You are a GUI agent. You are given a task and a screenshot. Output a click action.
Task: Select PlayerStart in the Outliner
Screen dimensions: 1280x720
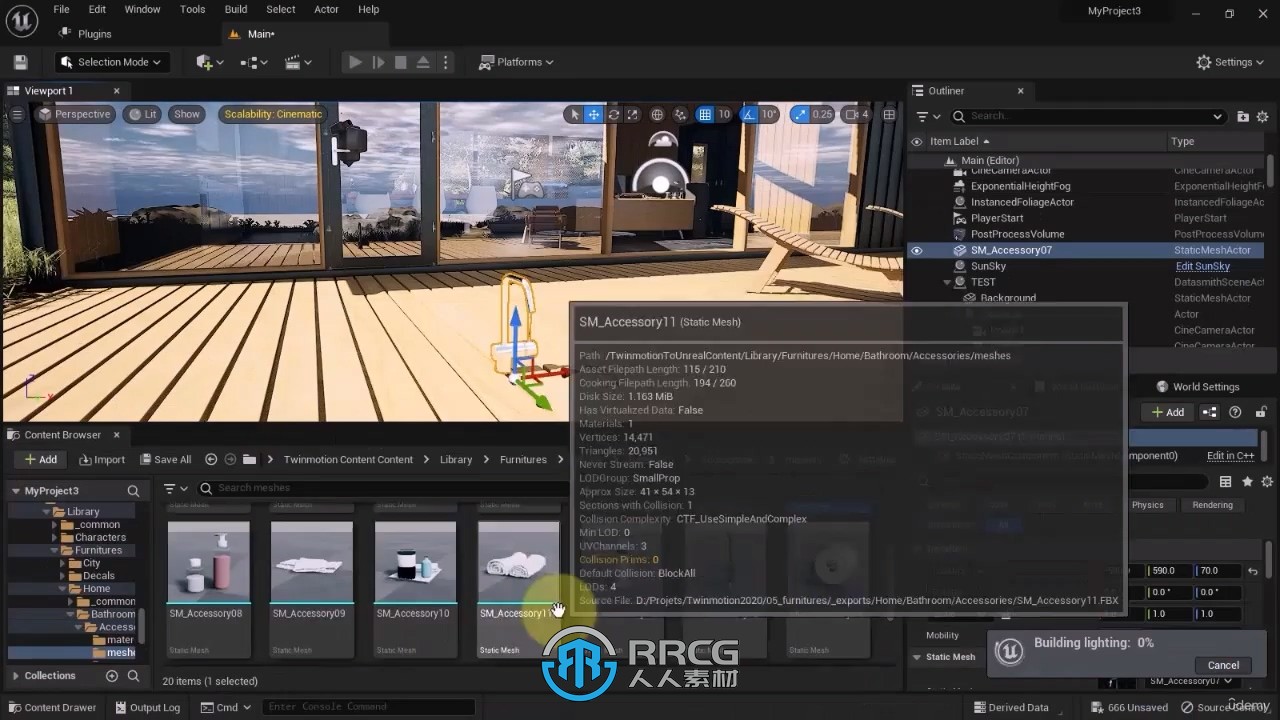coord(997,218)
